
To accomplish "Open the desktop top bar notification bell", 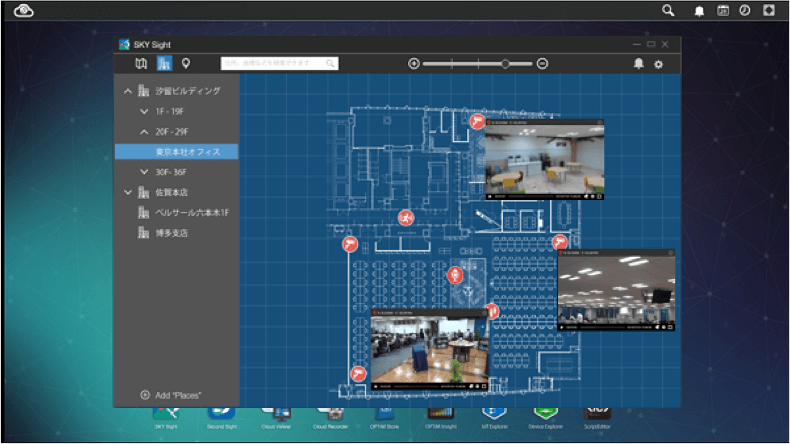I will pyautogui.click(x=699, y=11).
